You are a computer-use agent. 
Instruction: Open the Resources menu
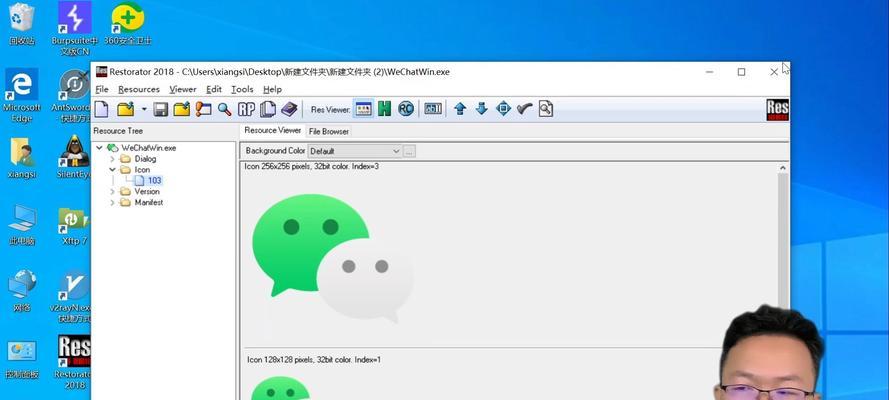[139, 90]
